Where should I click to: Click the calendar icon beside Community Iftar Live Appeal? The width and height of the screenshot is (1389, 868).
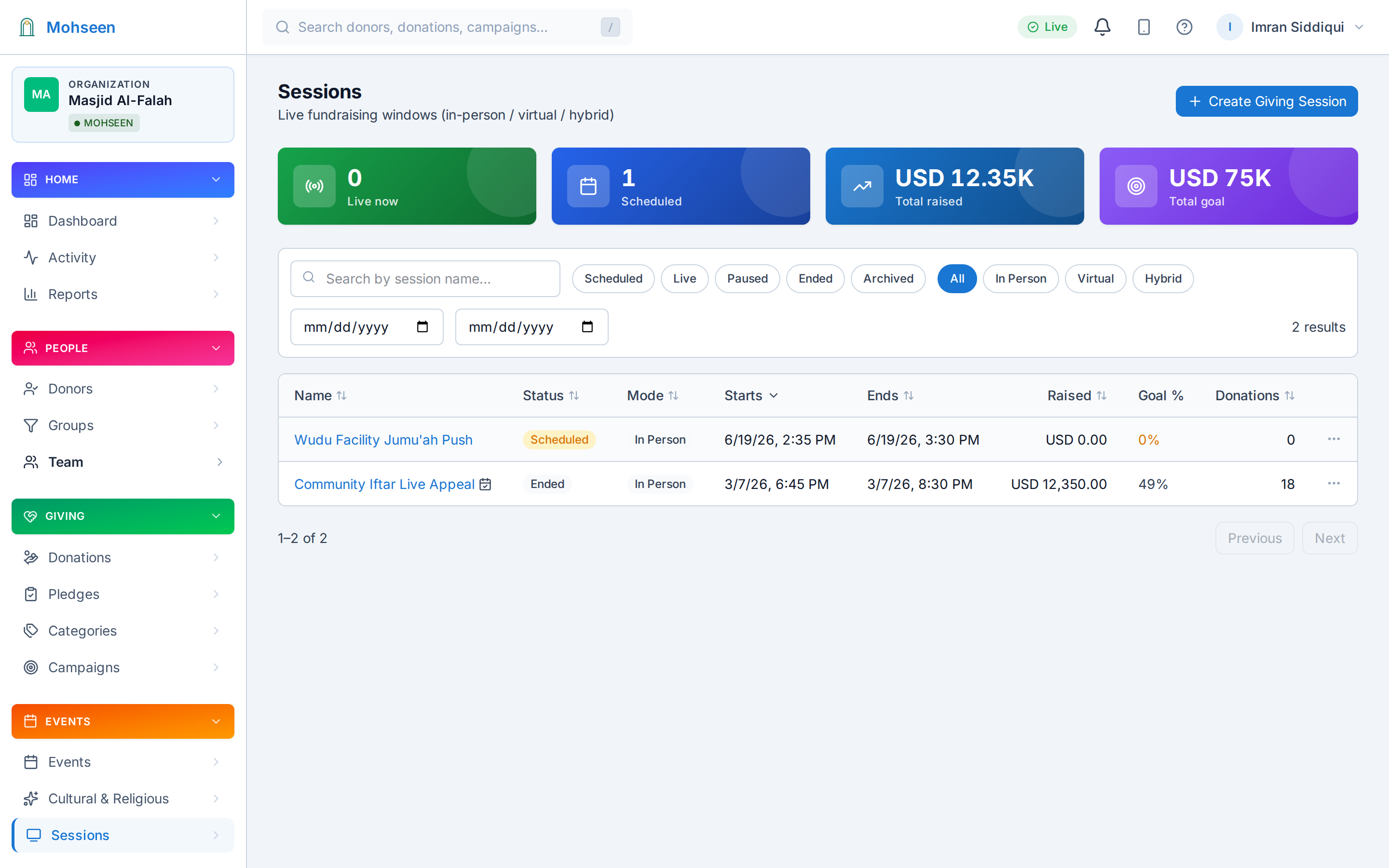click(485, 484)
